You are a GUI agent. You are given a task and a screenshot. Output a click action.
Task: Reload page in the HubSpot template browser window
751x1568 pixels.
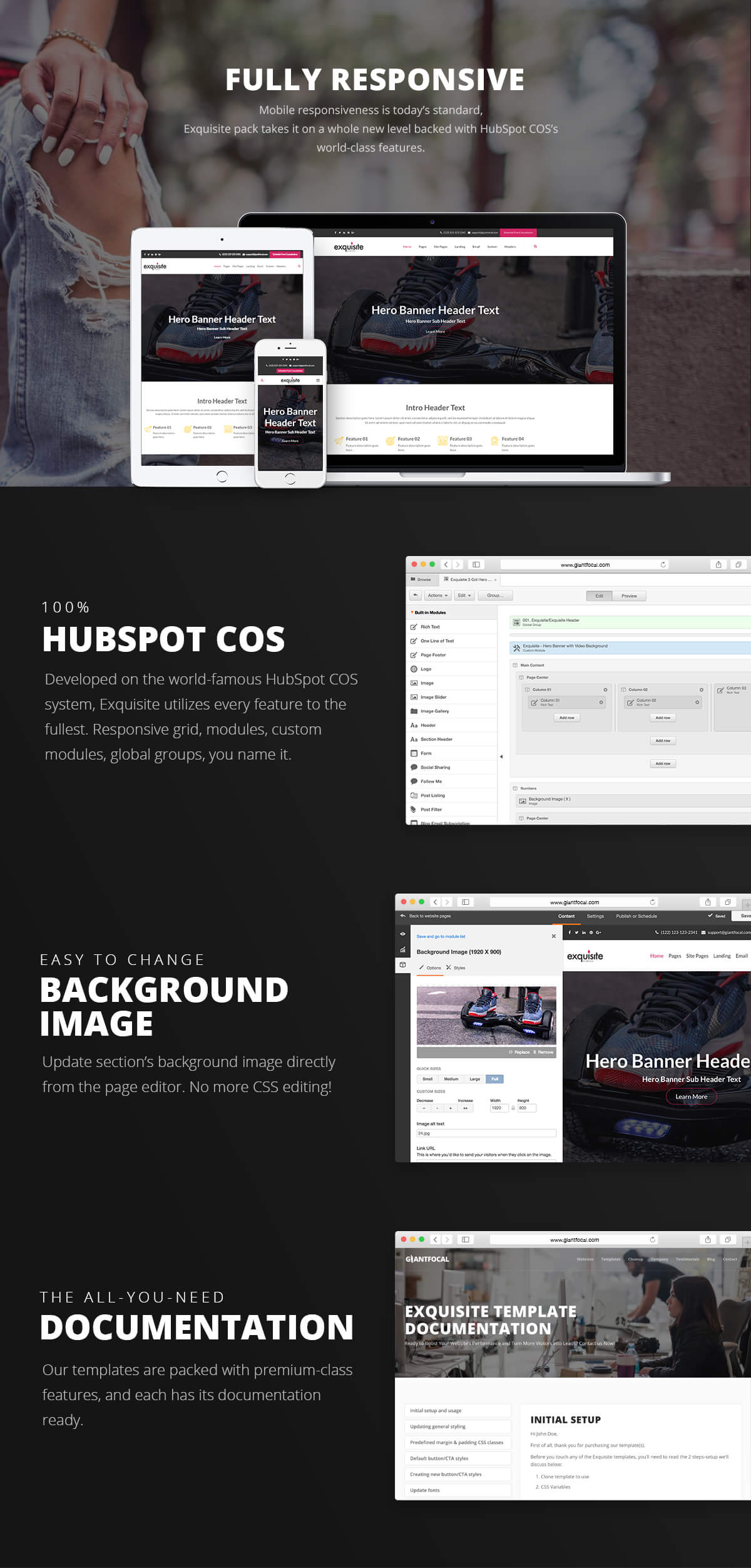(x=663, y=565)
